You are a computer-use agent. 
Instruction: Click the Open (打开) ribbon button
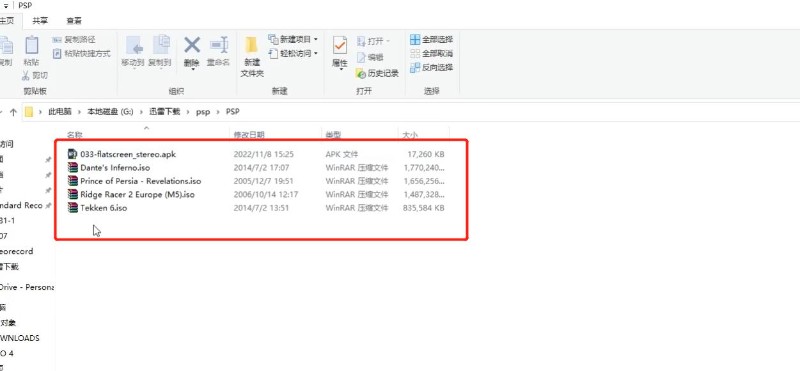374,41
